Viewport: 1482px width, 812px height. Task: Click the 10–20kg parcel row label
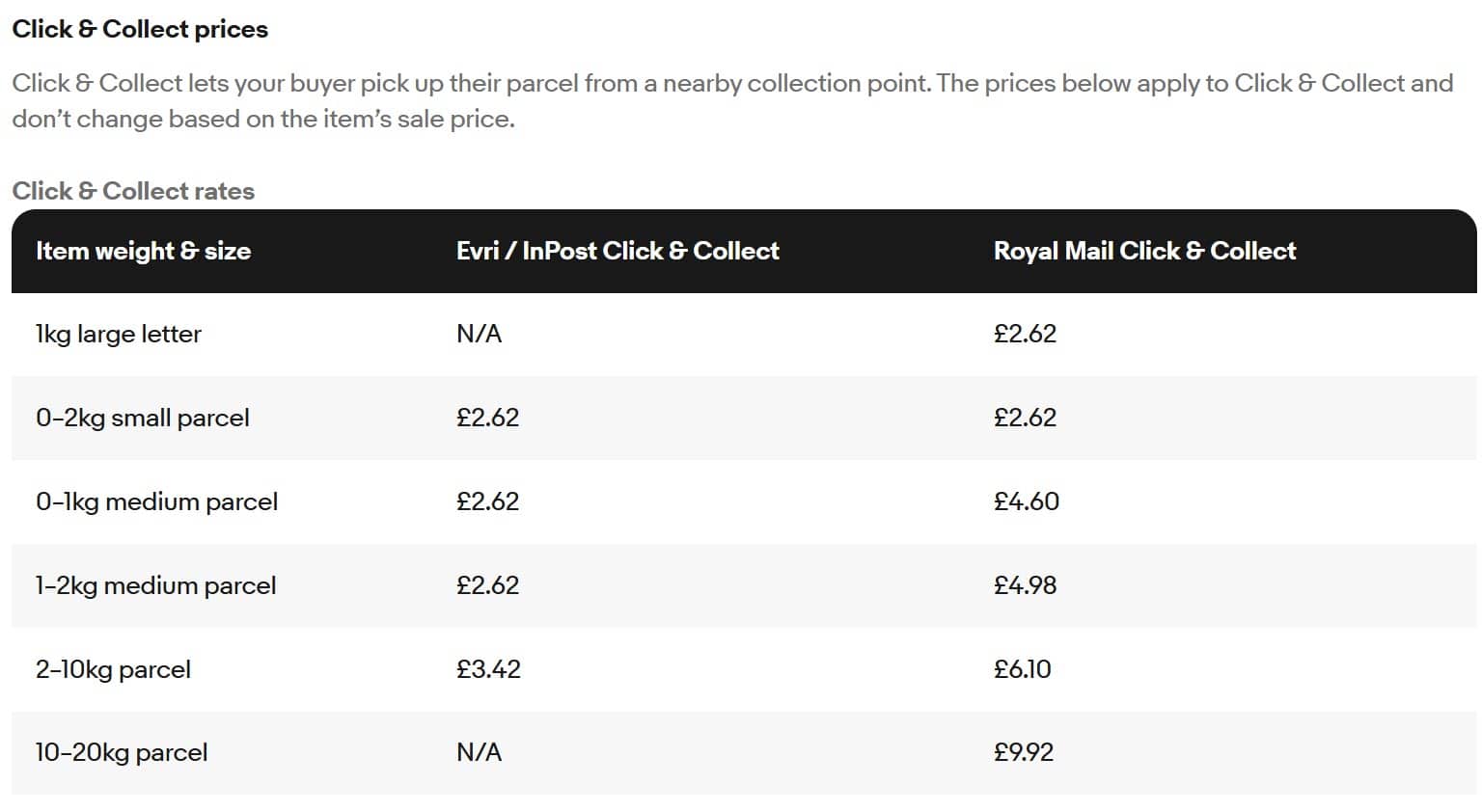coord(122,752)
